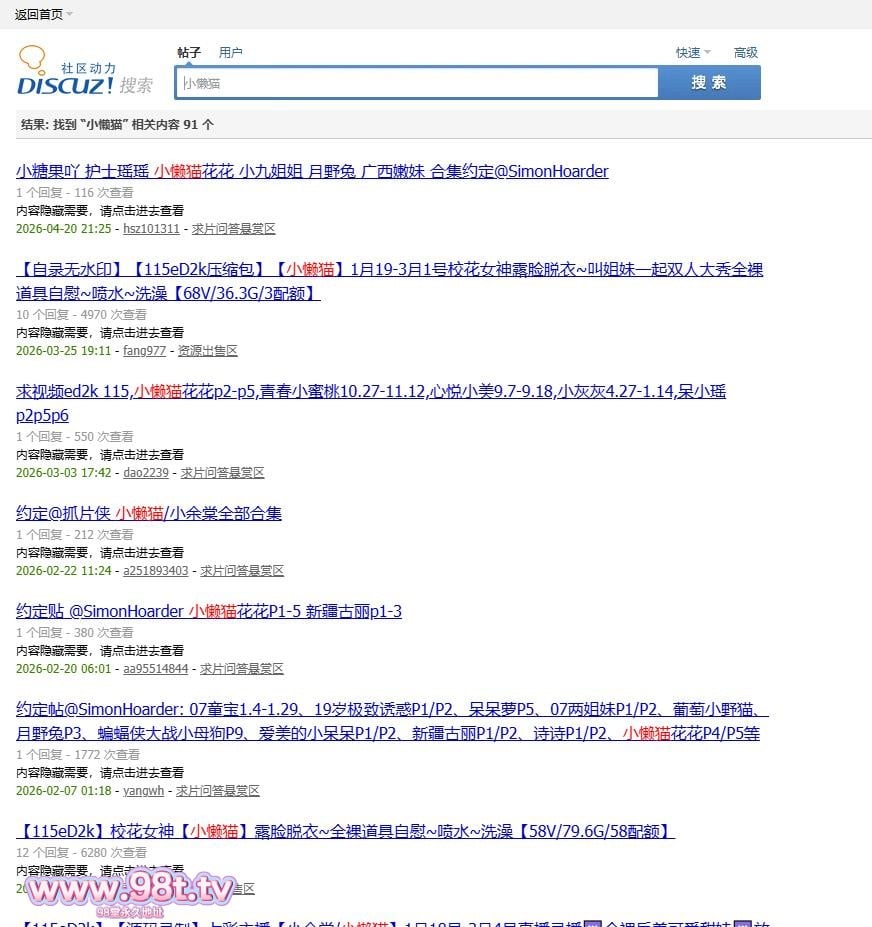Switch to the 用户 search tab
The width and height of the screenshot is (872, 927).
(x=231, y=52)
